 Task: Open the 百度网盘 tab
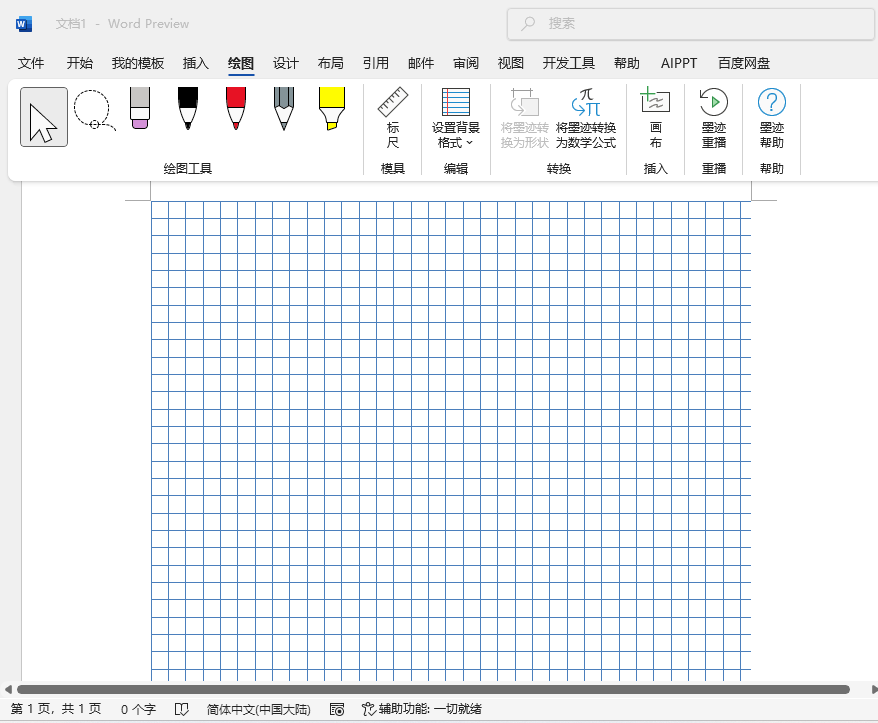[744, 63]
